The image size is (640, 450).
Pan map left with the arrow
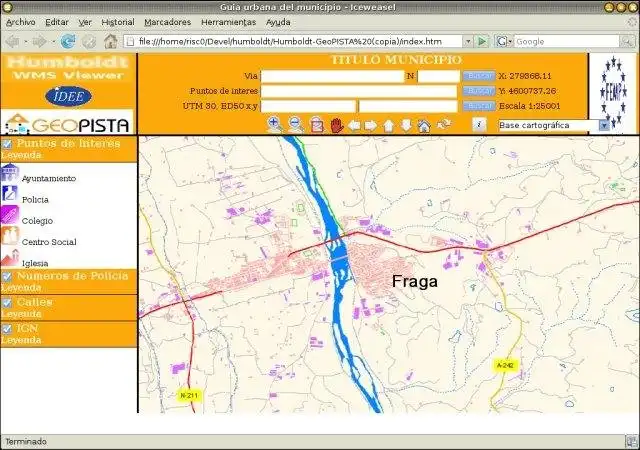[x=353, y=125]
